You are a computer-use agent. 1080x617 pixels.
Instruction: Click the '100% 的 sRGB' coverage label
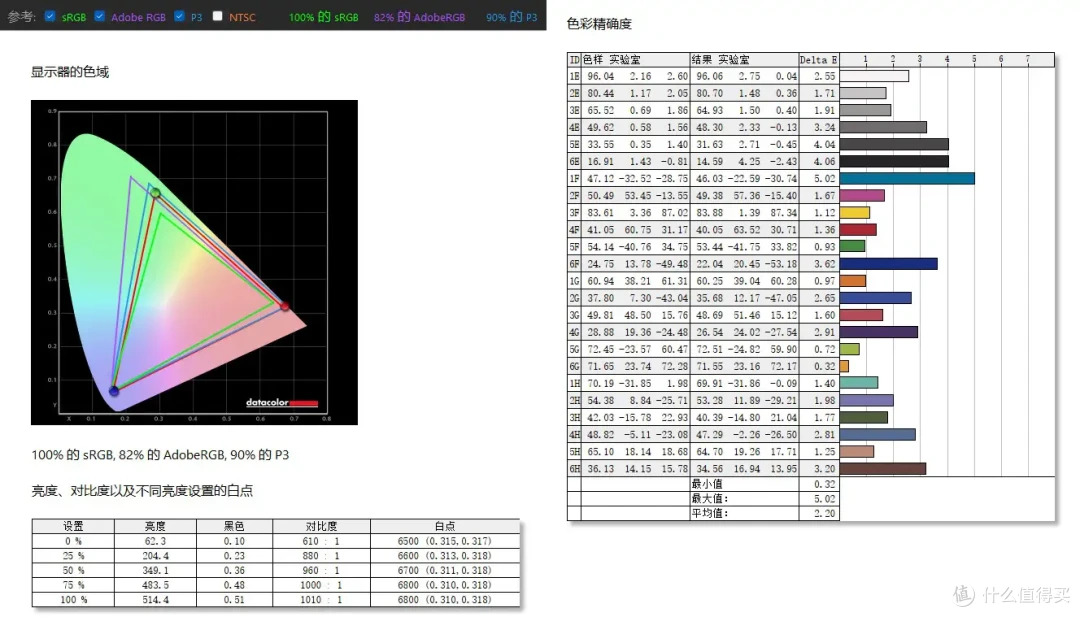(323, 17)
